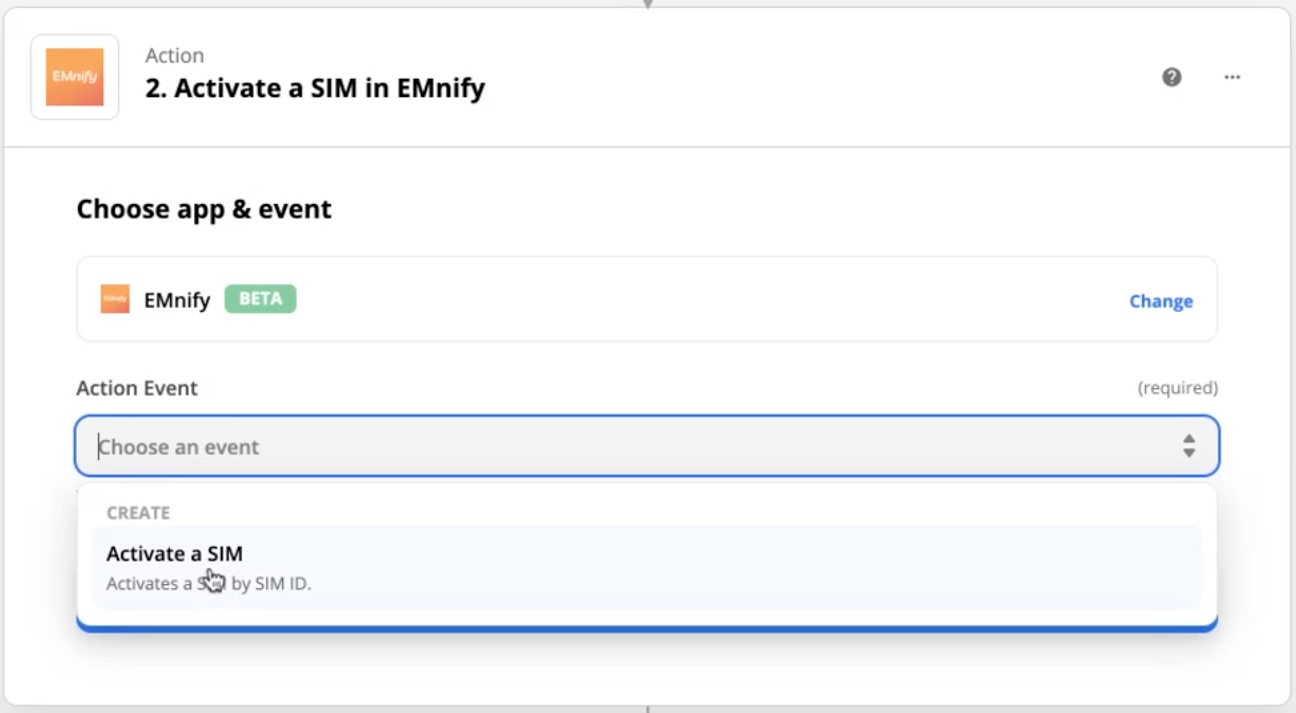Select the required label near Action Event

click(x=1178, y=388)
